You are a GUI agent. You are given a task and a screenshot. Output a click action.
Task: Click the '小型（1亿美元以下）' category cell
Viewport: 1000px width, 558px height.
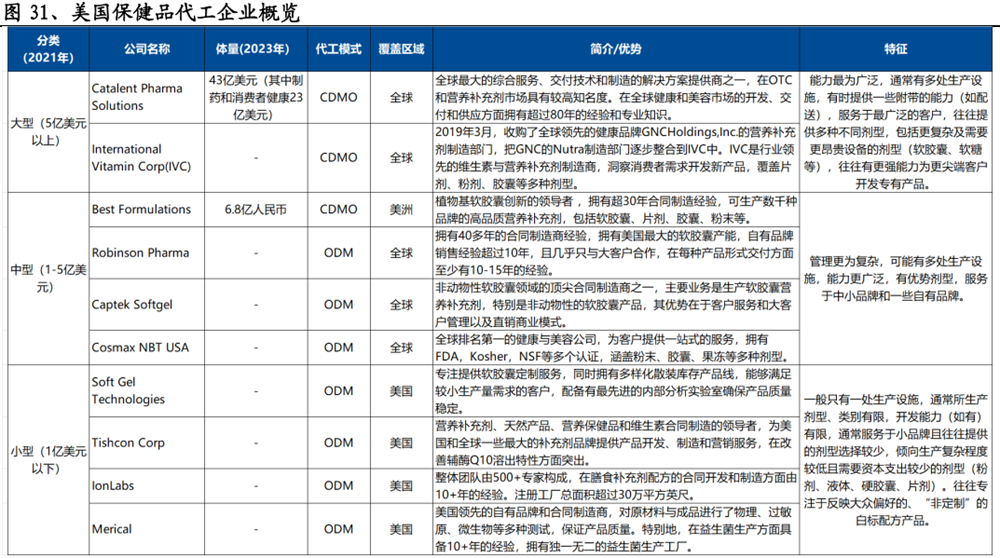click(x=48, y=459)
